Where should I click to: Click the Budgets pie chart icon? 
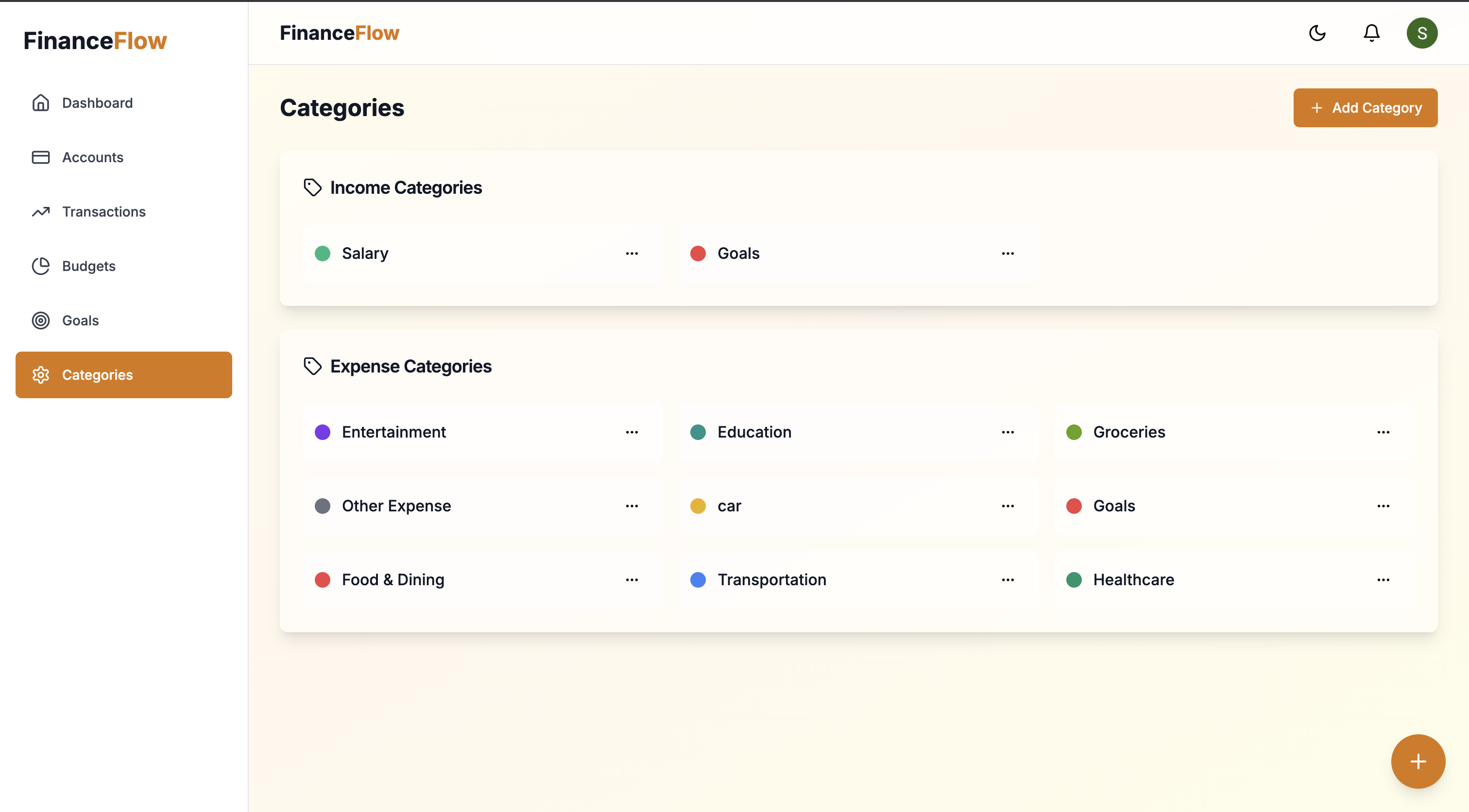[40, 266]
